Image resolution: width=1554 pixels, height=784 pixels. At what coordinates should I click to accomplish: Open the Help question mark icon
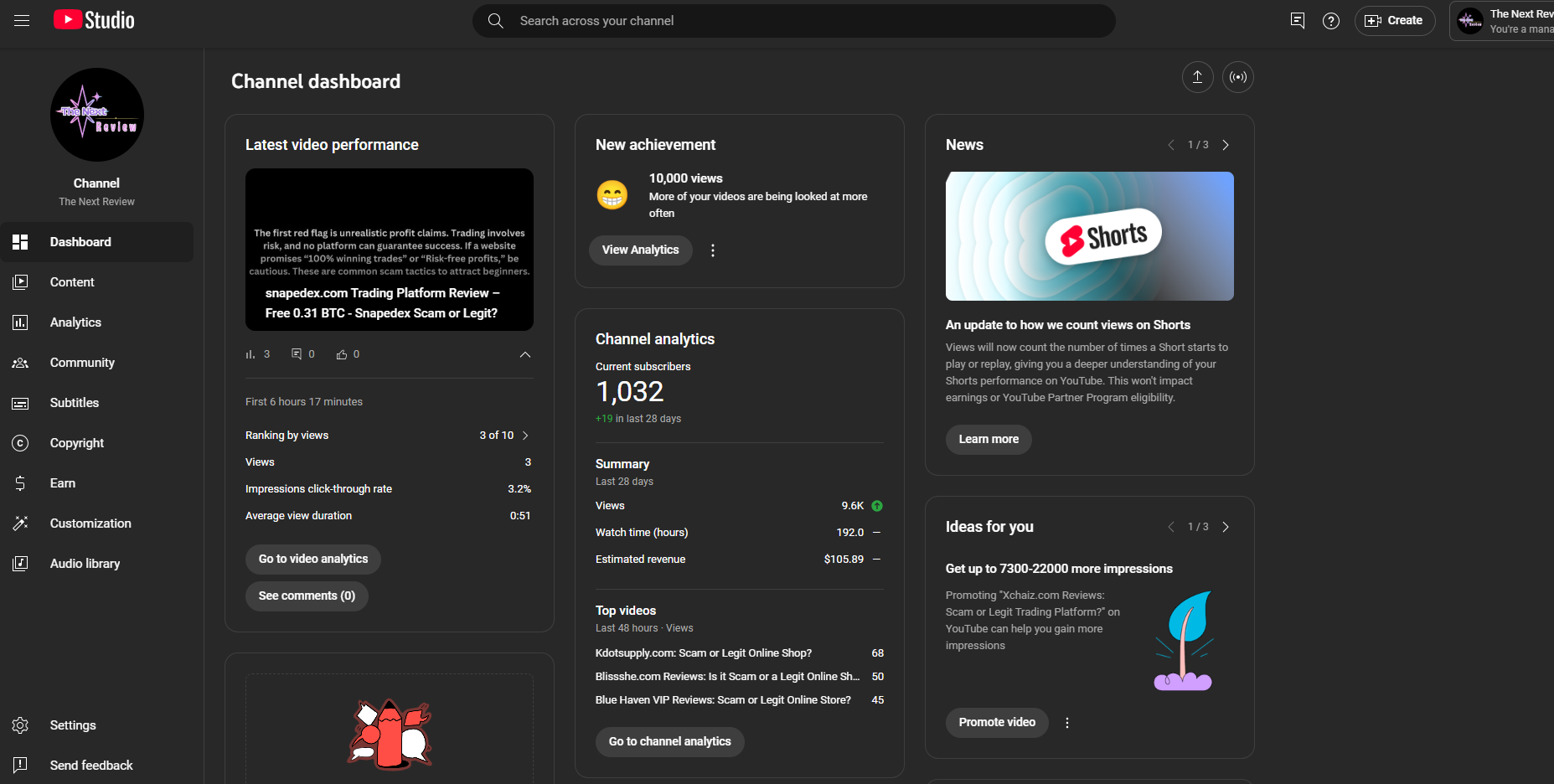[x=1331, y=21]
